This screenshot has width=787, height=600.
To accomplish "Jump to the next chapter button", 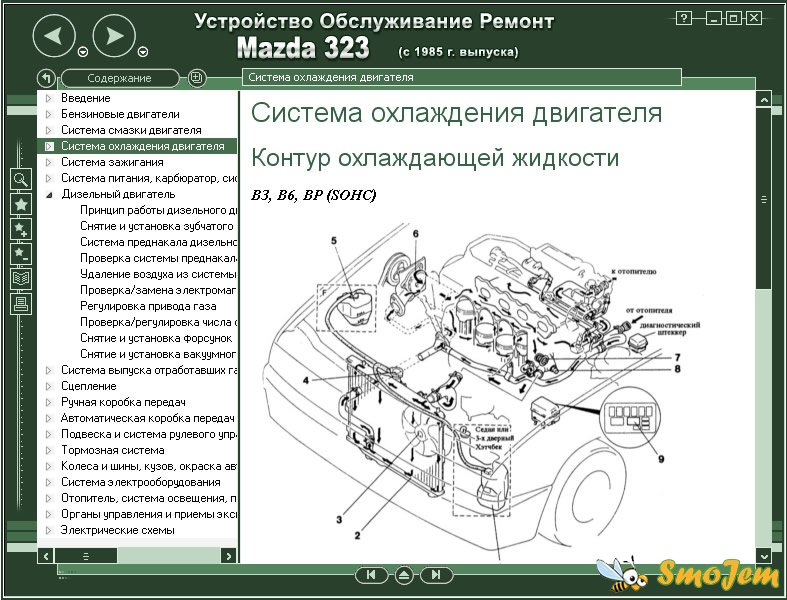I will click(436, 575).
